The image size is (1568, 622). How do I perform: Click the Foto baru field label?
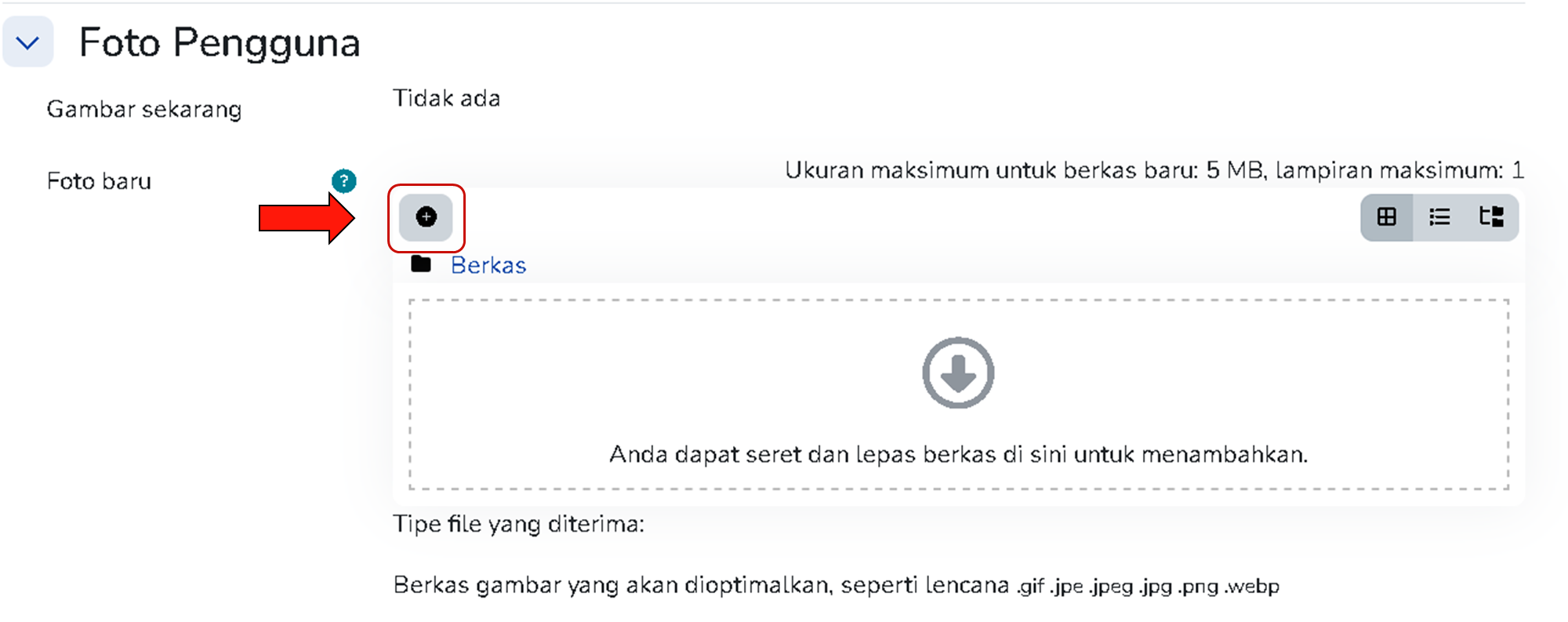tap(99, 181)
